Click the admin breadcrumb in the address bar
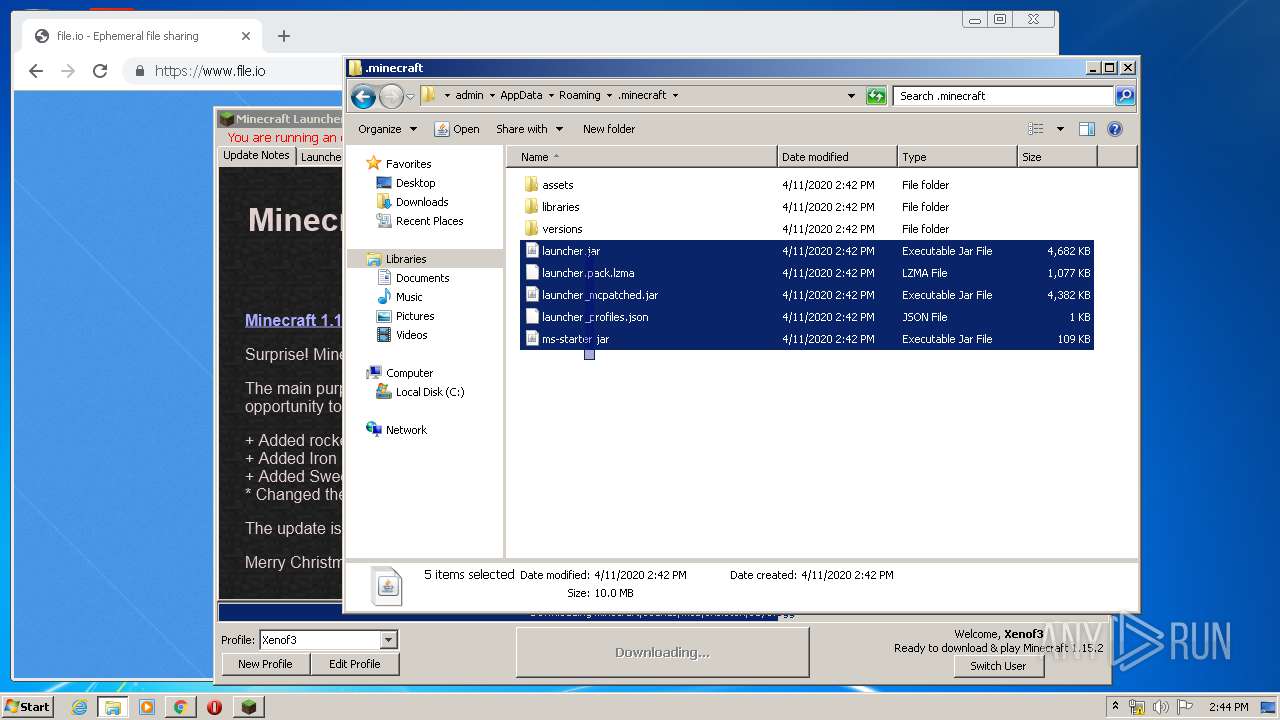The image size is (1280, 720). [469, 96]
